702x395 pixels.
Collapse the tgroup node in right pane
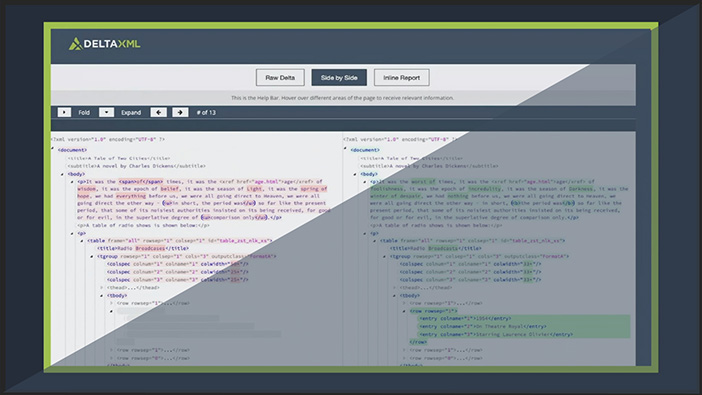(x=384, y=257)
